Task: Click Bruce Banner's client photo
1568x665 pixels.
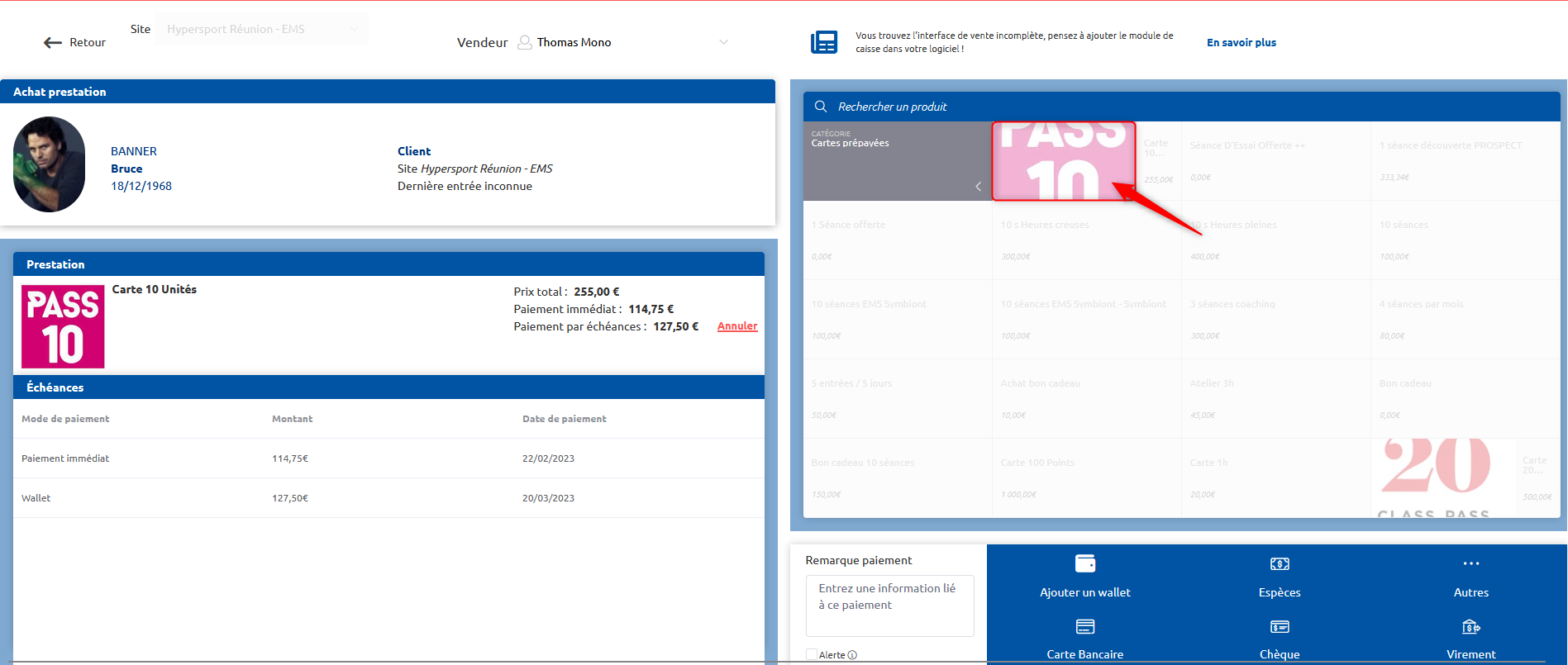Action: tap(49, 164)
